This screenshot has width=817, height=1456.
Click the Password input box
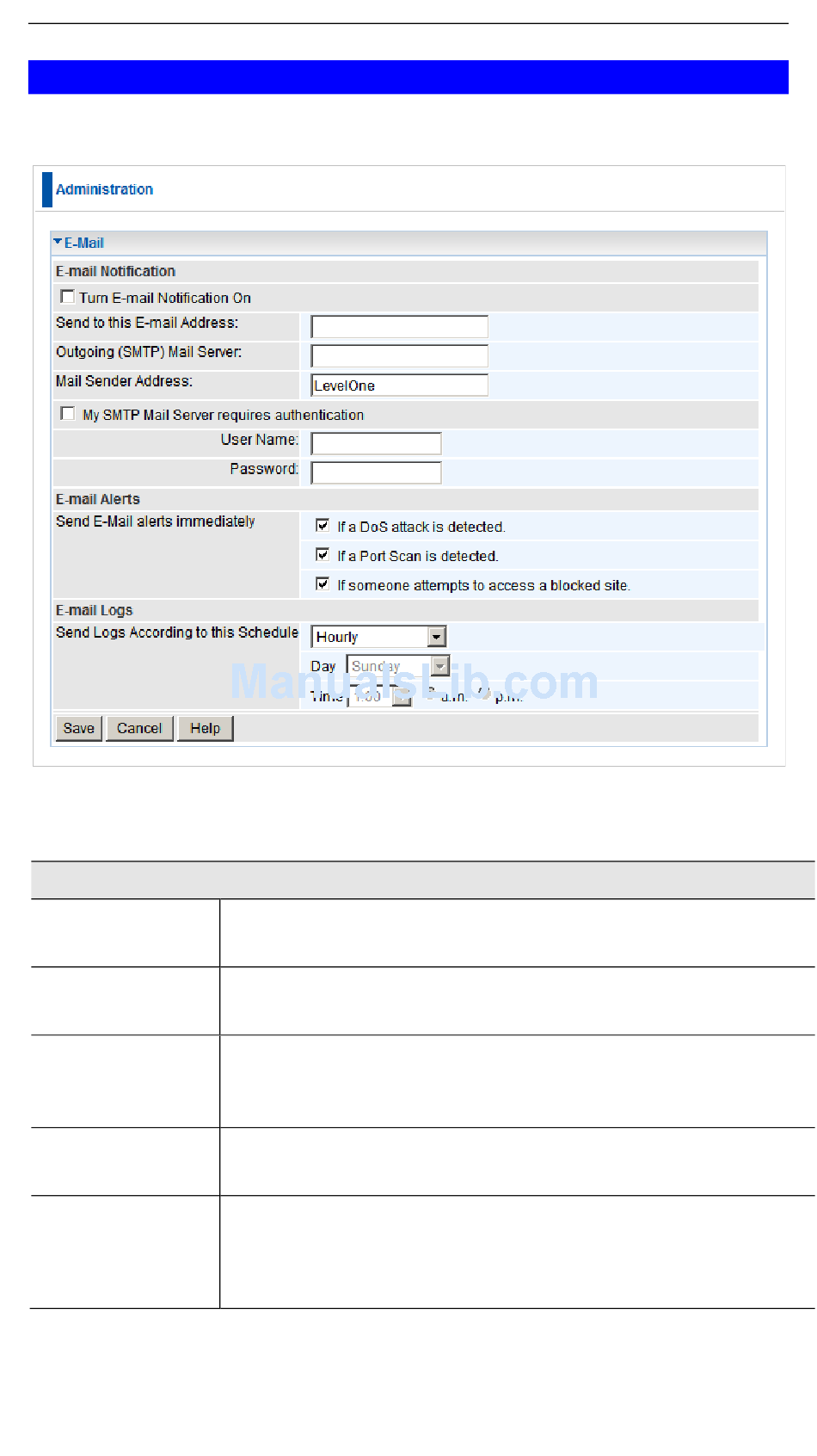376,472
